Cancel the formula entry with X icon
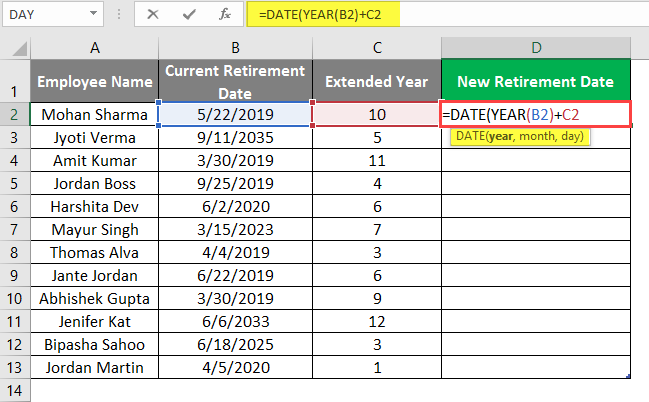Image resolution: width=649 pixels, height=402 pixels. (151, 15)
